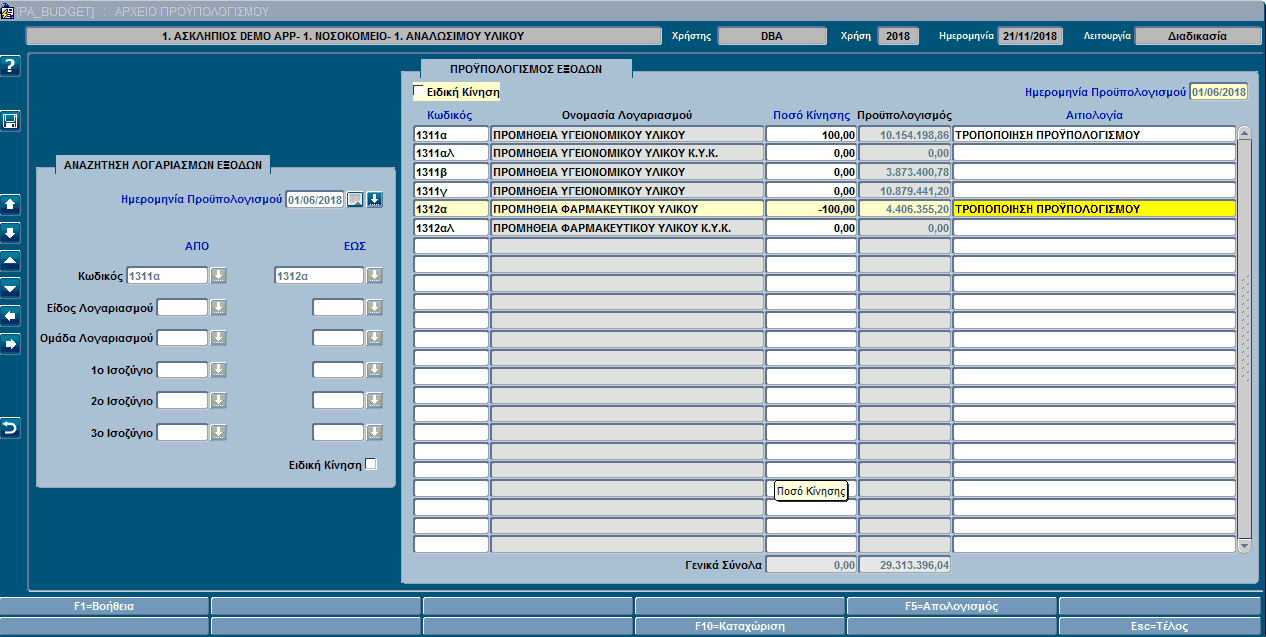This screenshot has width=1266, height=637.
Task: Click the Είδος Λογαριασμού ΑΠΟ input field
Action: (x=183, y=308)
